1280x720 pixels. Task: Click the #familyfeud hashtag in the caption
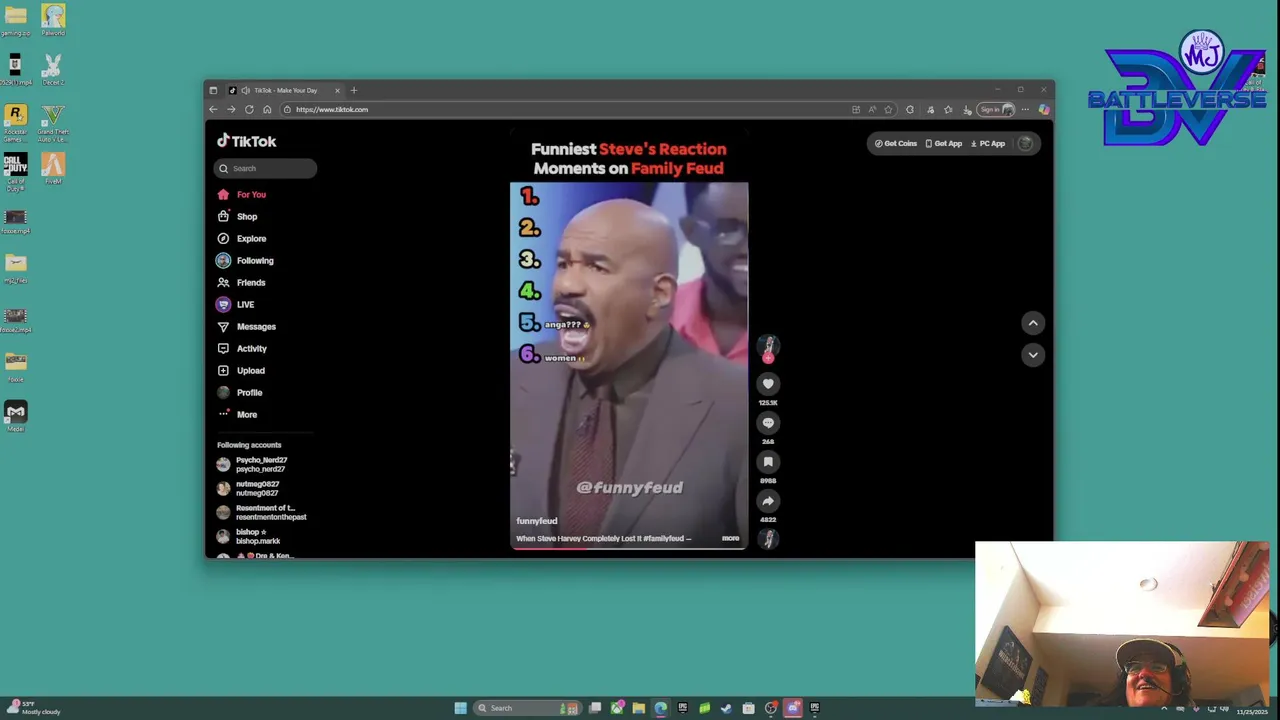pyautogui.click(x=663, y=539)
